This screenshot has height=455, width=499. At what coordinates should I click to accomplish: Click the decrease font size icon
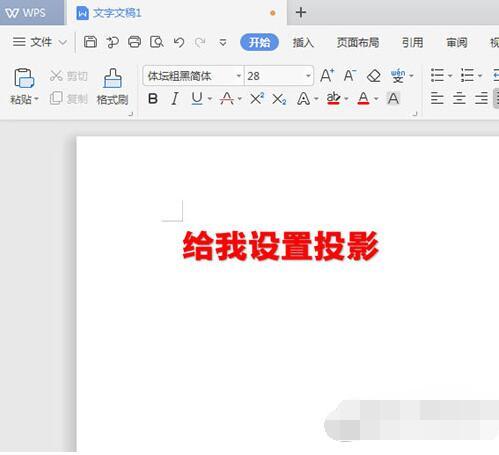click(350, 76)
